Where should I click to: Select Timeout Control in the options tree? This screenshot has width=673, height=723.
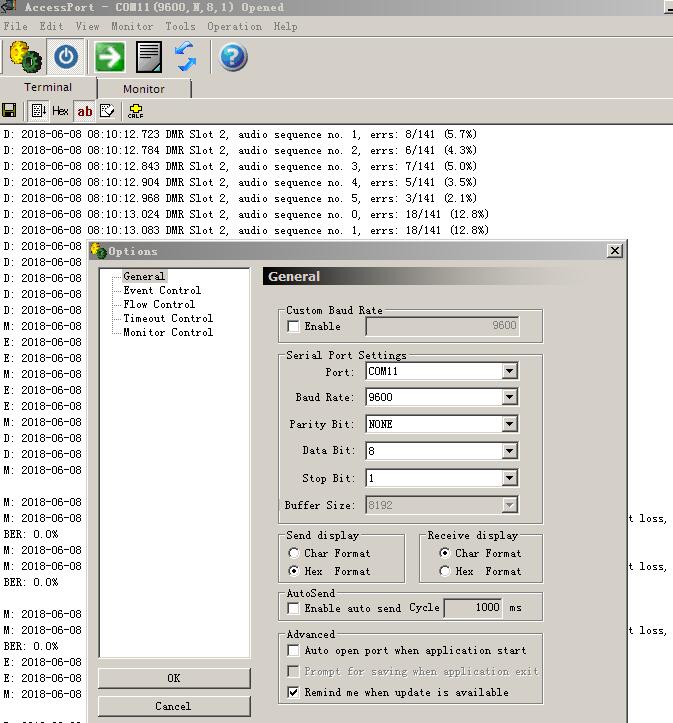point(168,318)
